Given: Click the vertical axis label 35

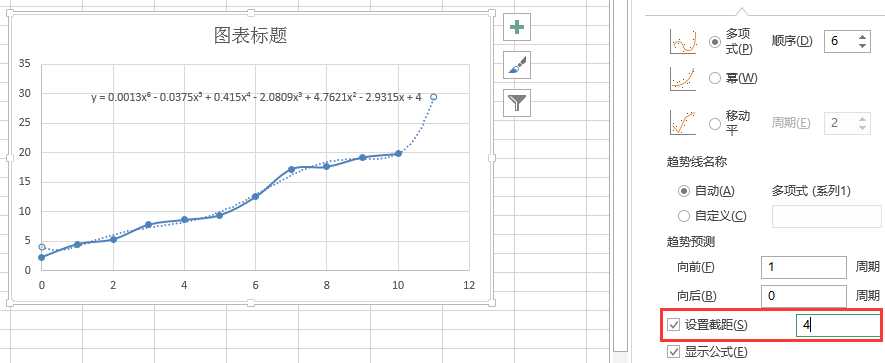Looking at the screenshot, I should [x=24, y=63].
